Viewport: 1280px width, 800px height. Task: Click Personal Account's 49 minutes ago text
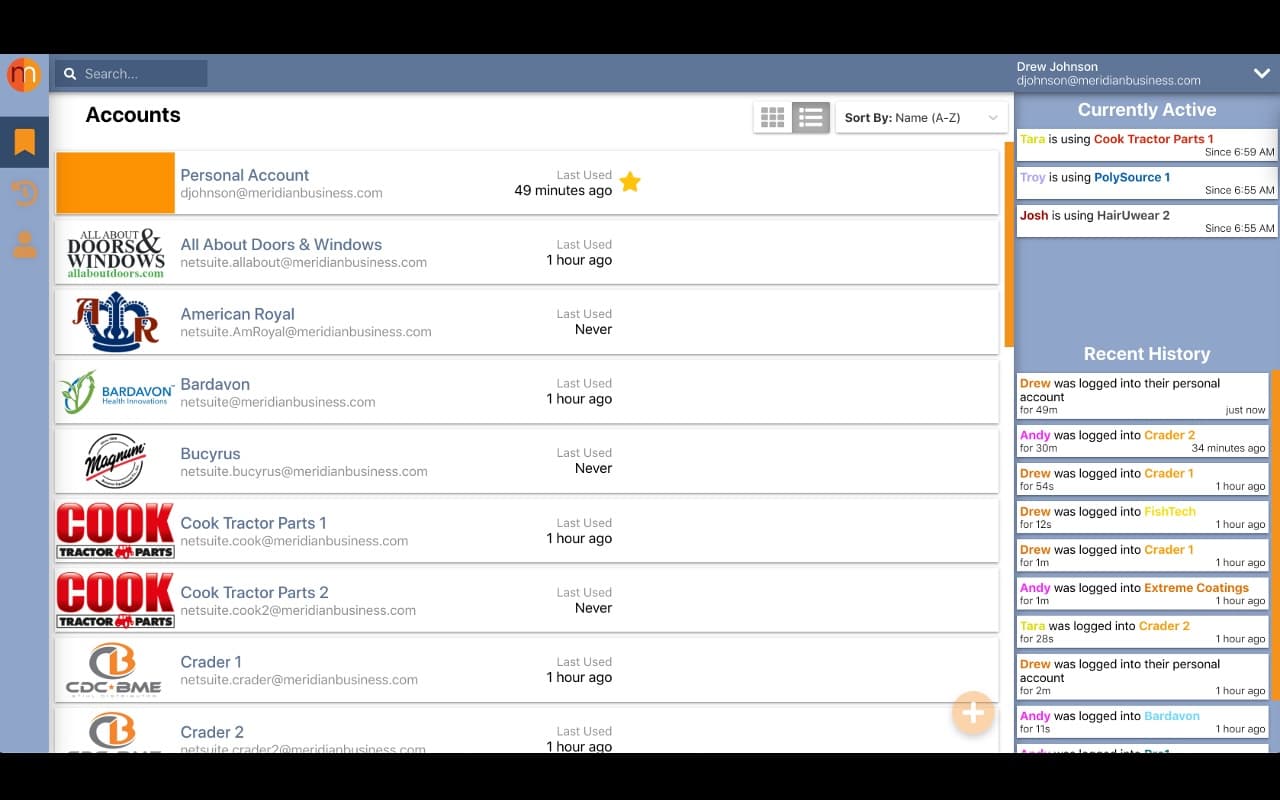[563, 191]
